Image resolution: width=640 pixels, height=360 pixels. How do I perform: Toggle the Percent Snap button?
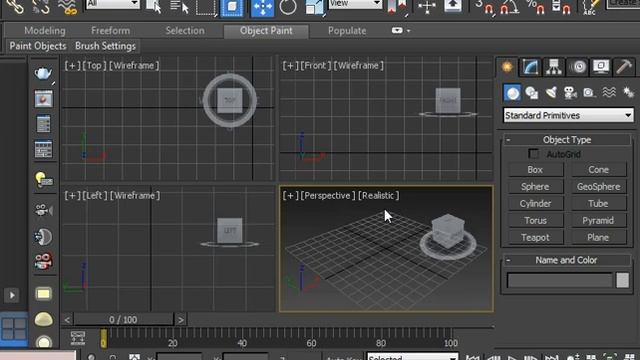[536, 7]
